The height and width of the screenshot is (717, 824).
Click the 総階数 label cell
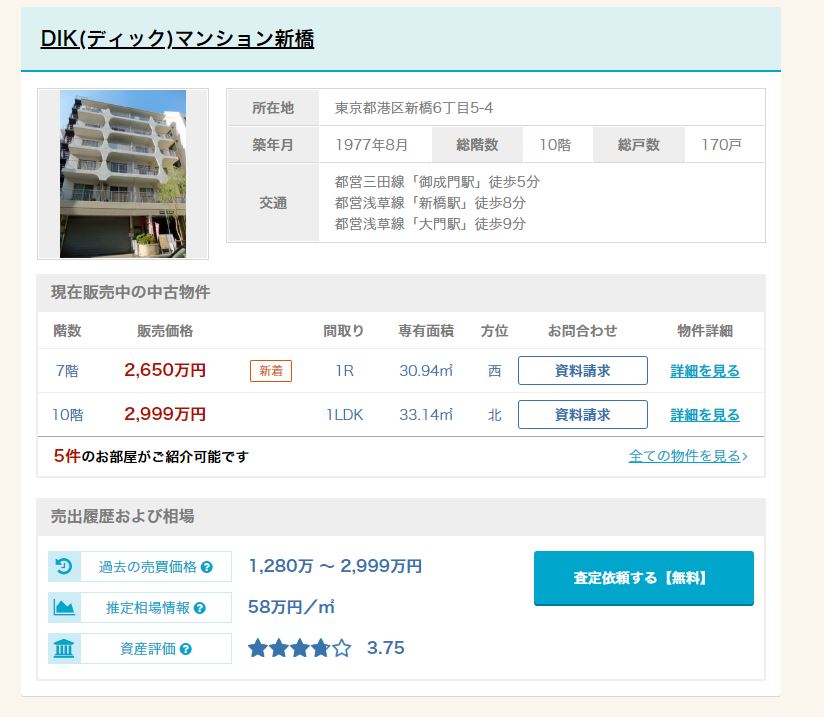(477, 145)
